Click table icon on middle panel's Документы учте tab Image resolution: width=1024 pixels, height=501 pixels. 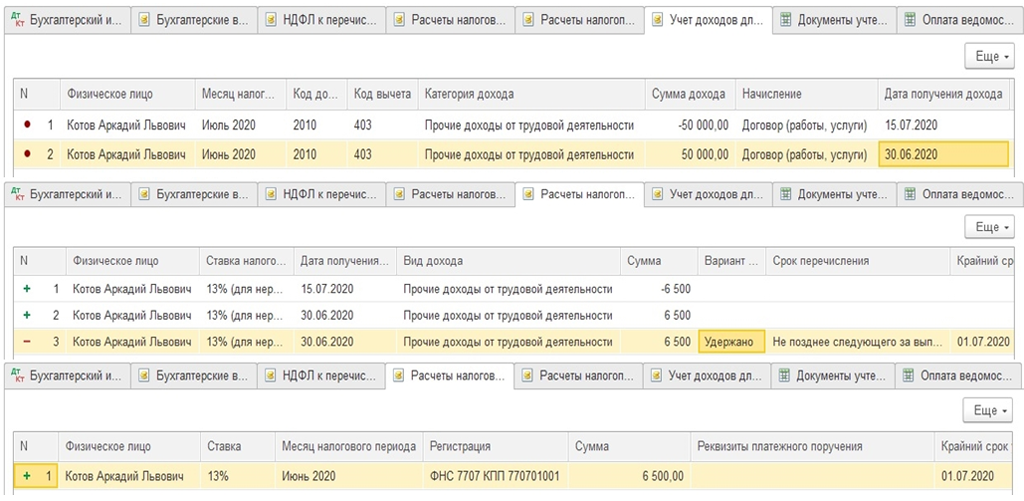coord(786,193)
